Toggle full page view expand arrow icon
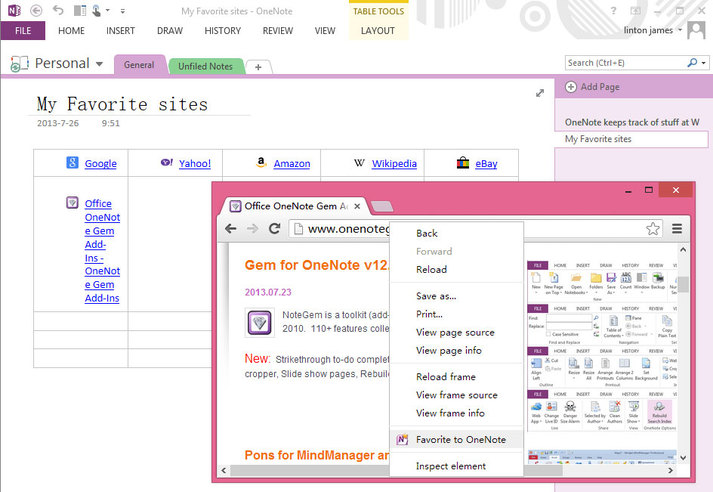The height and width of the screenshot is (492, 713). click(x=540, y=93)
